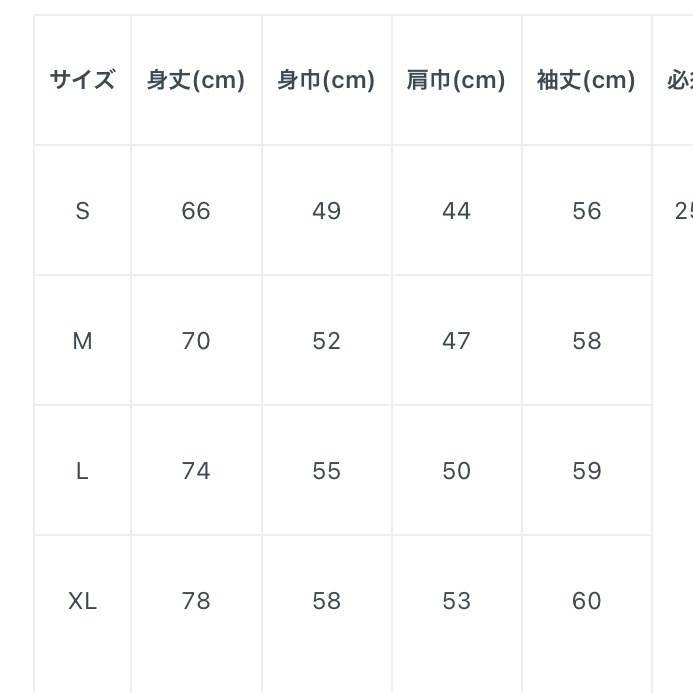Select the L size row label

click(82, 471)
